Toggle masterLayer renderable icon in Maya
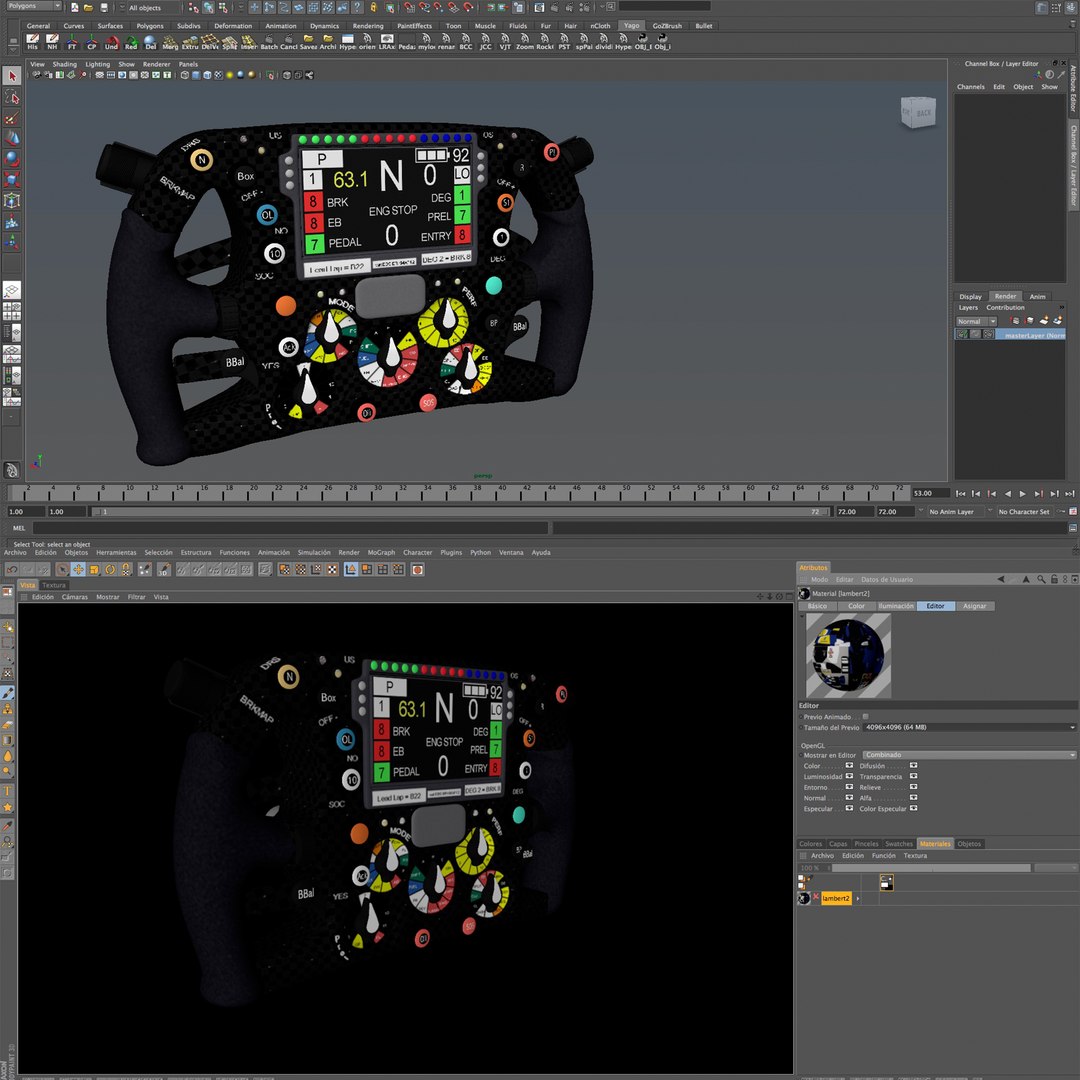Screen dimensions: 1080x1080 click(962, 334)
